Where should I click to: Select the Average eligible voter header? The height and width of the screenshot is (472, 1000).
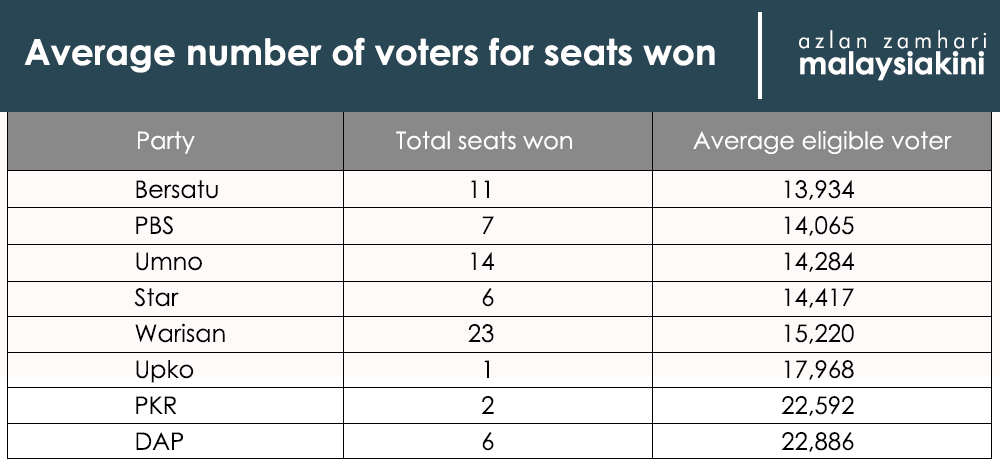pyautogui.click(x=822, y=141)
